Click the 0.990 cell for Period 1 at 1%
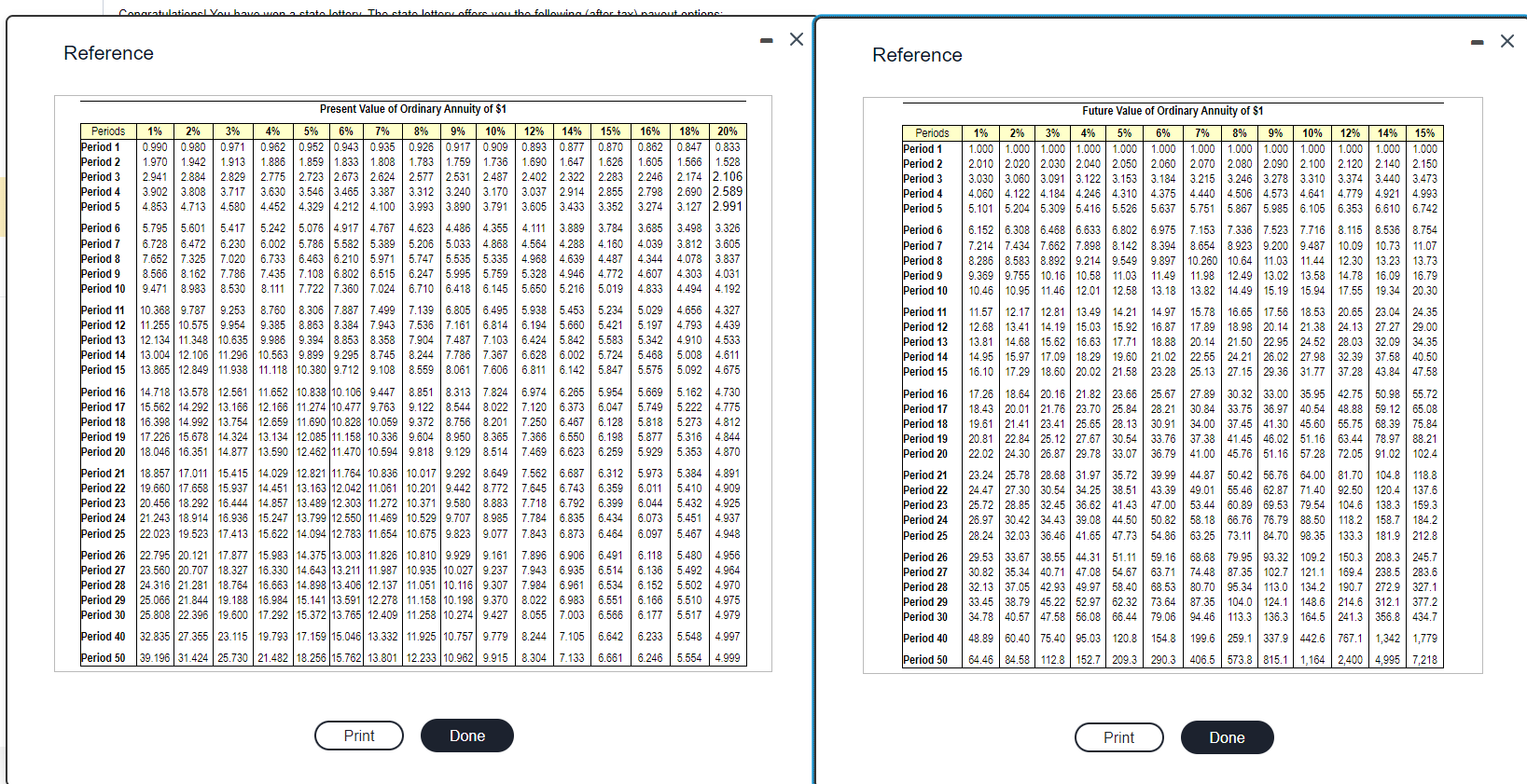1527x784 pixels. coord(155,147)
